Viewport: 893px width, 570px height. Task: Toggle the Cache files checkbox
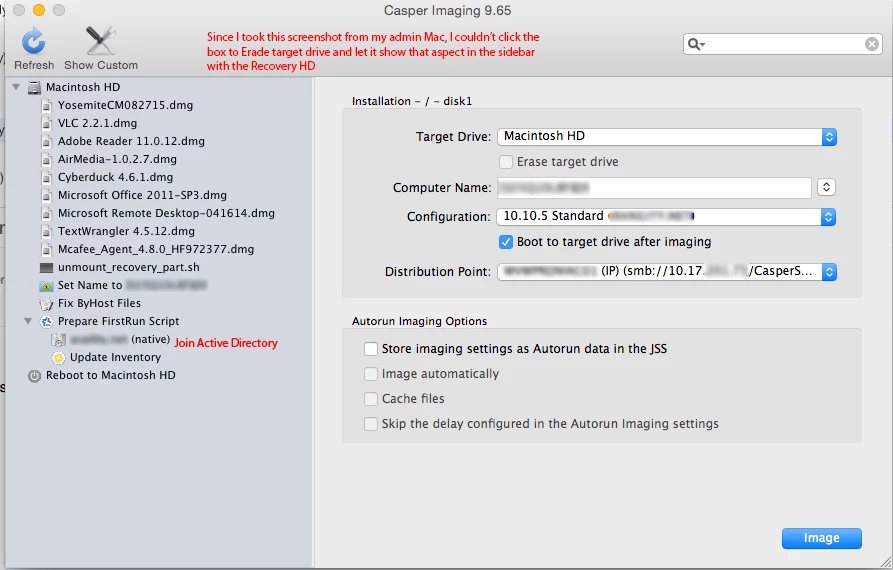[371, 399]
